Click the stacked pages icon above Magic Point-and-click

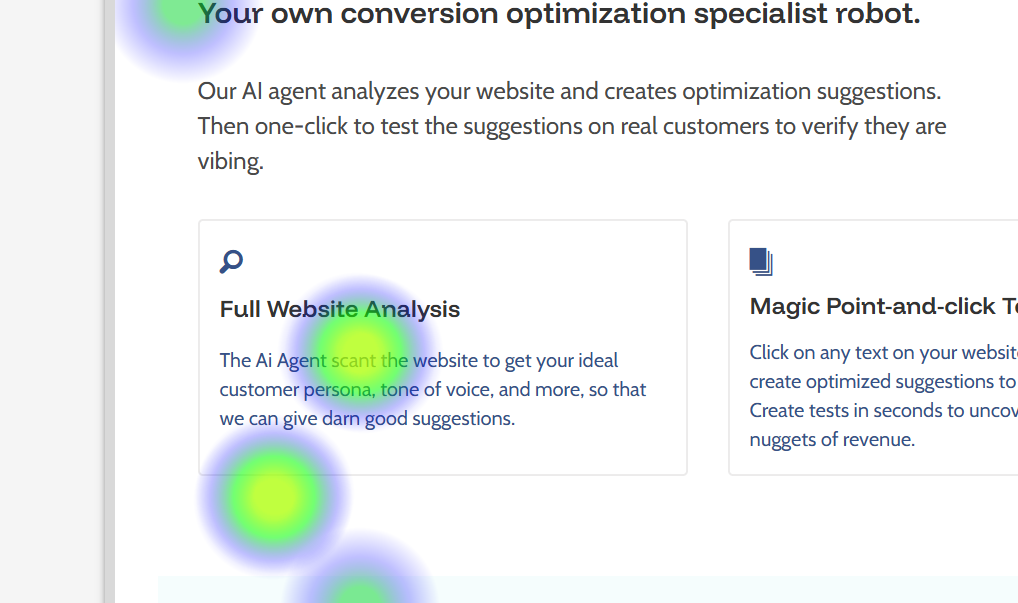click(x=761, y=260)
